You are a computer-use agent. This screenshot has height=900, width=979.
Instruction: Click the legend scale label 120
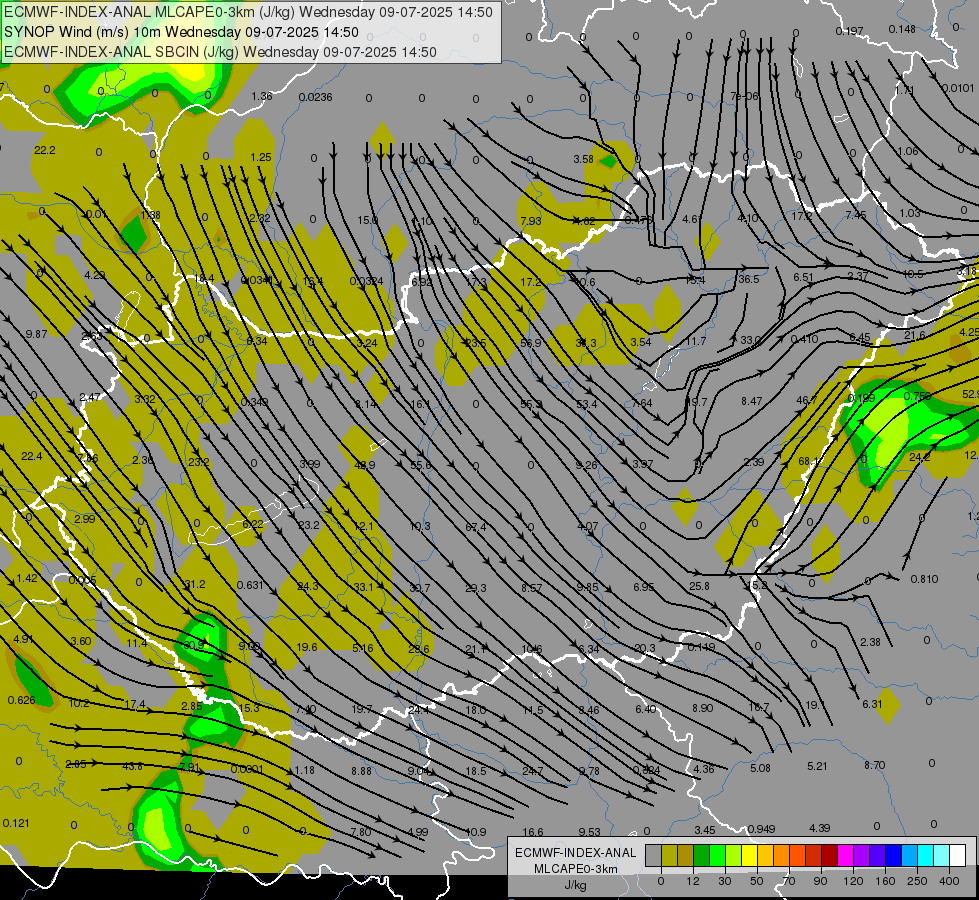853,881
